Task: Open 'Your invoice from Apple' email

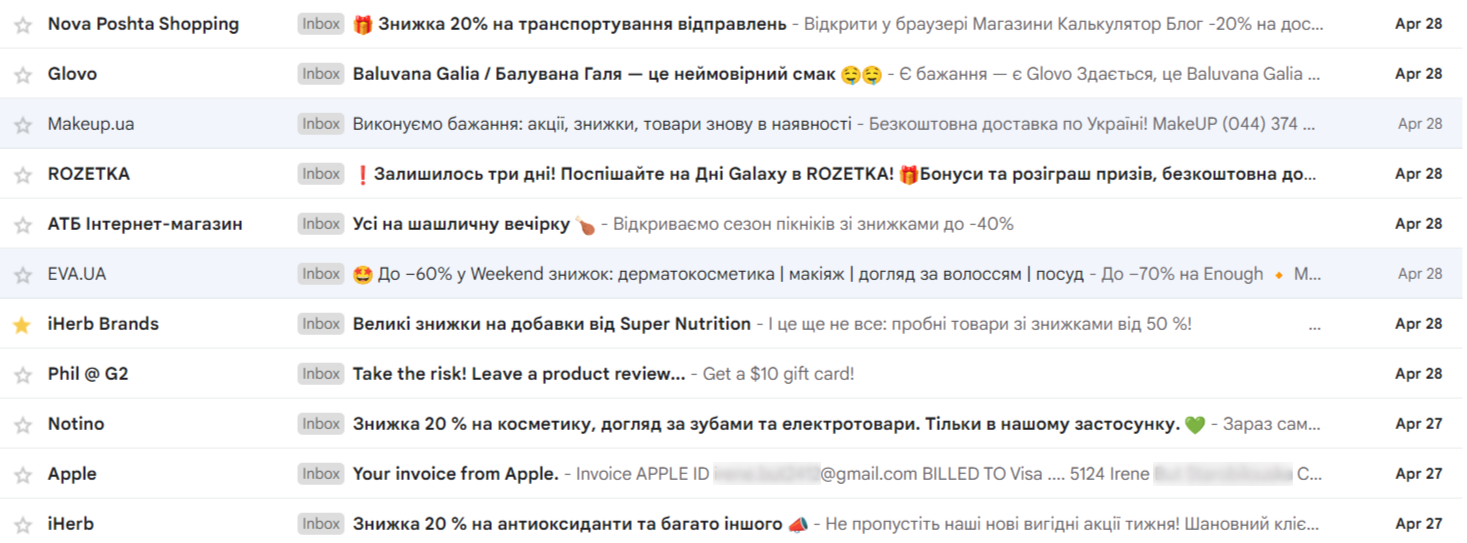Action: 455,474
